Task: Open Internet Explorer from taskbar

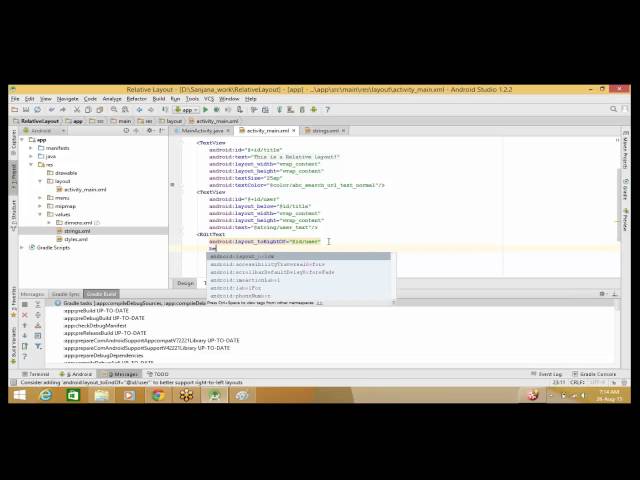Action: [45, 395]
